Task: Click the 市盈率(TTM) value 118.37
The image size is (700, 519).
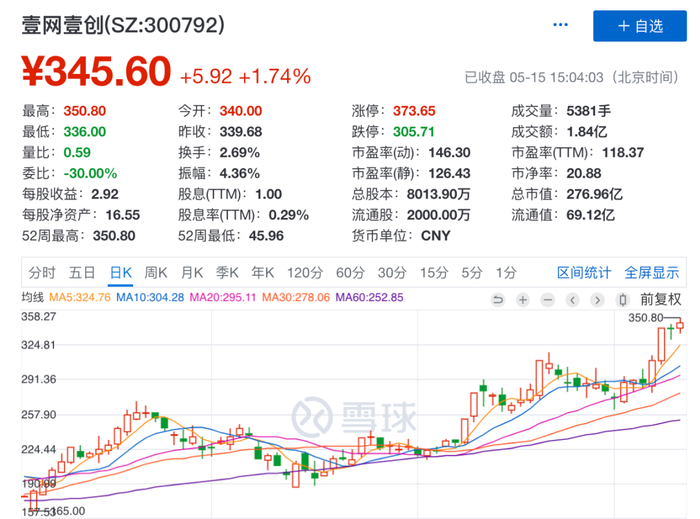Action: (623, 153)
